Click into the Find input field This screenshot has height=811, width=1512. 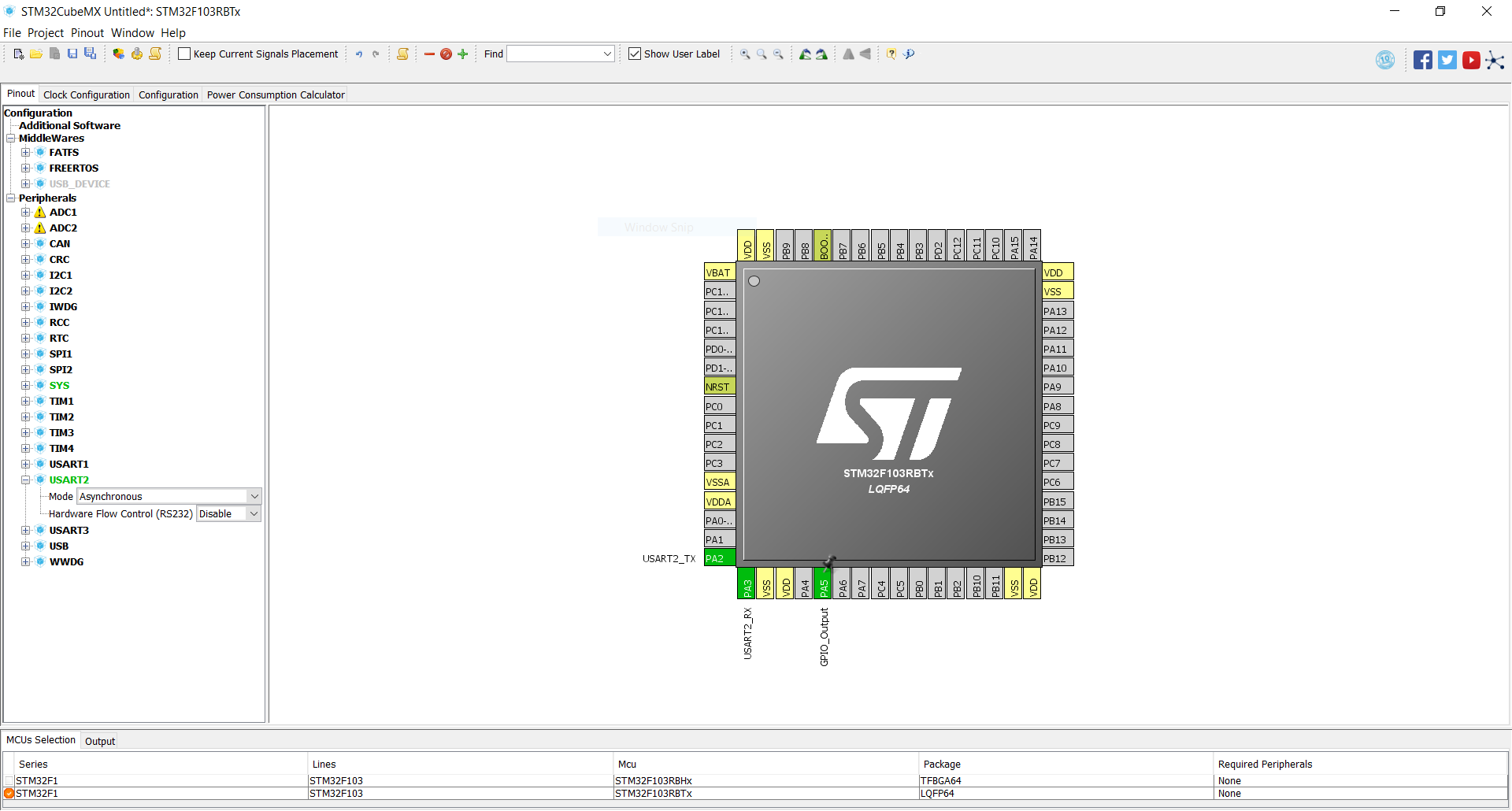pyautogui.click(x=554, y=54)
